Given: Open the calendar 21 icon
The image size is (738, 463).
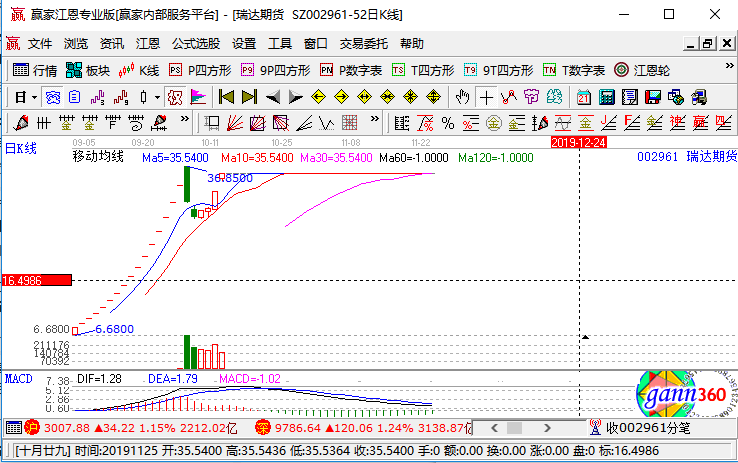Looking at the screenshot, I should [x=584, y=97].
